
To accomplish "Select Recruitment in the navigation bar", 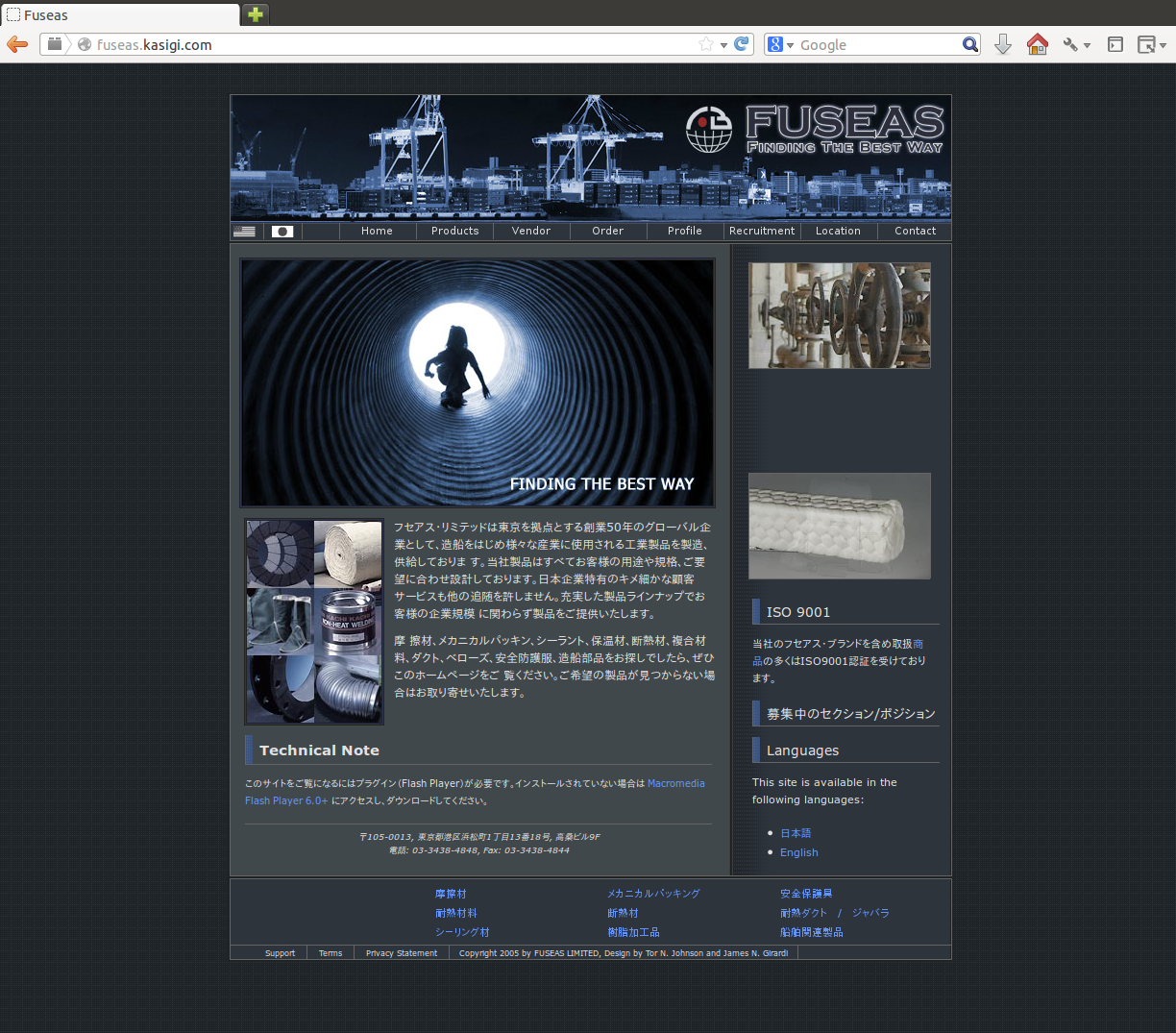I will 761,231.
